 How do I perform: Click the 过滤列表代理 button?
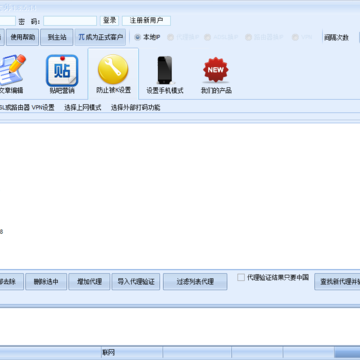[195, 282]
